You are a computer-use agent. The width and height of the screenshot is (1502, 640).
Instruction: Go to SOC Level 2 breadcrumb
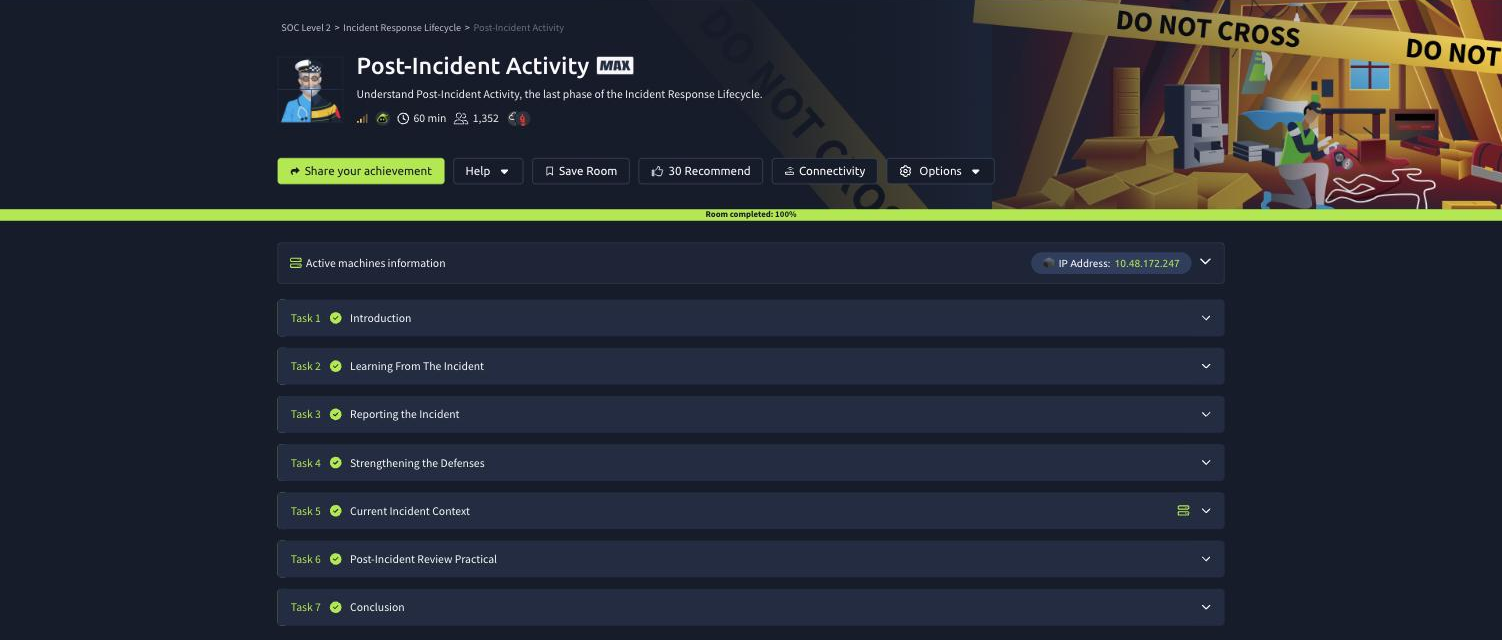(x=306, y=28)
